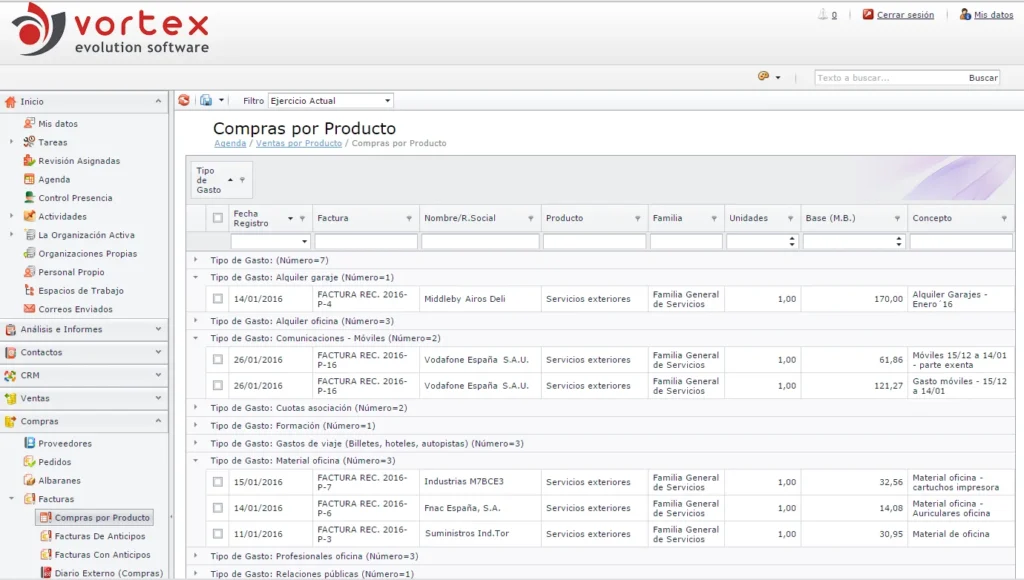
Task: Click the Facturas Con Anticipos icon
Action: (46, 555)
